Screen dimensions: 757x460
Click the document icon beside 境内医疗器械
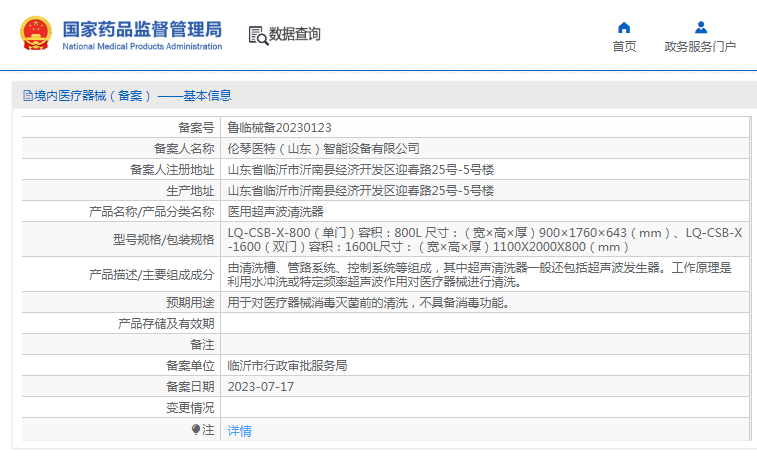(28, 96)
